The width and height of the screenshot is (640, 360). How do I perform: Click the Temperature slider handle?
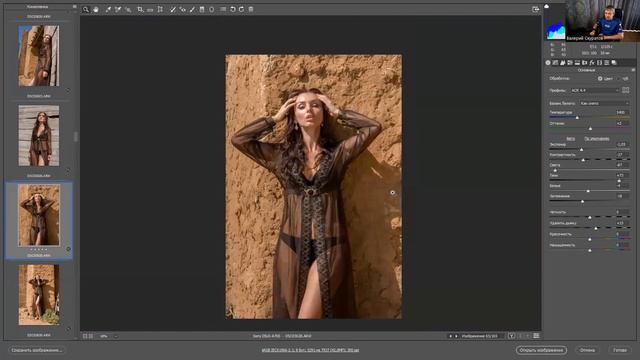pyautogui.click(x=577, y=118)
